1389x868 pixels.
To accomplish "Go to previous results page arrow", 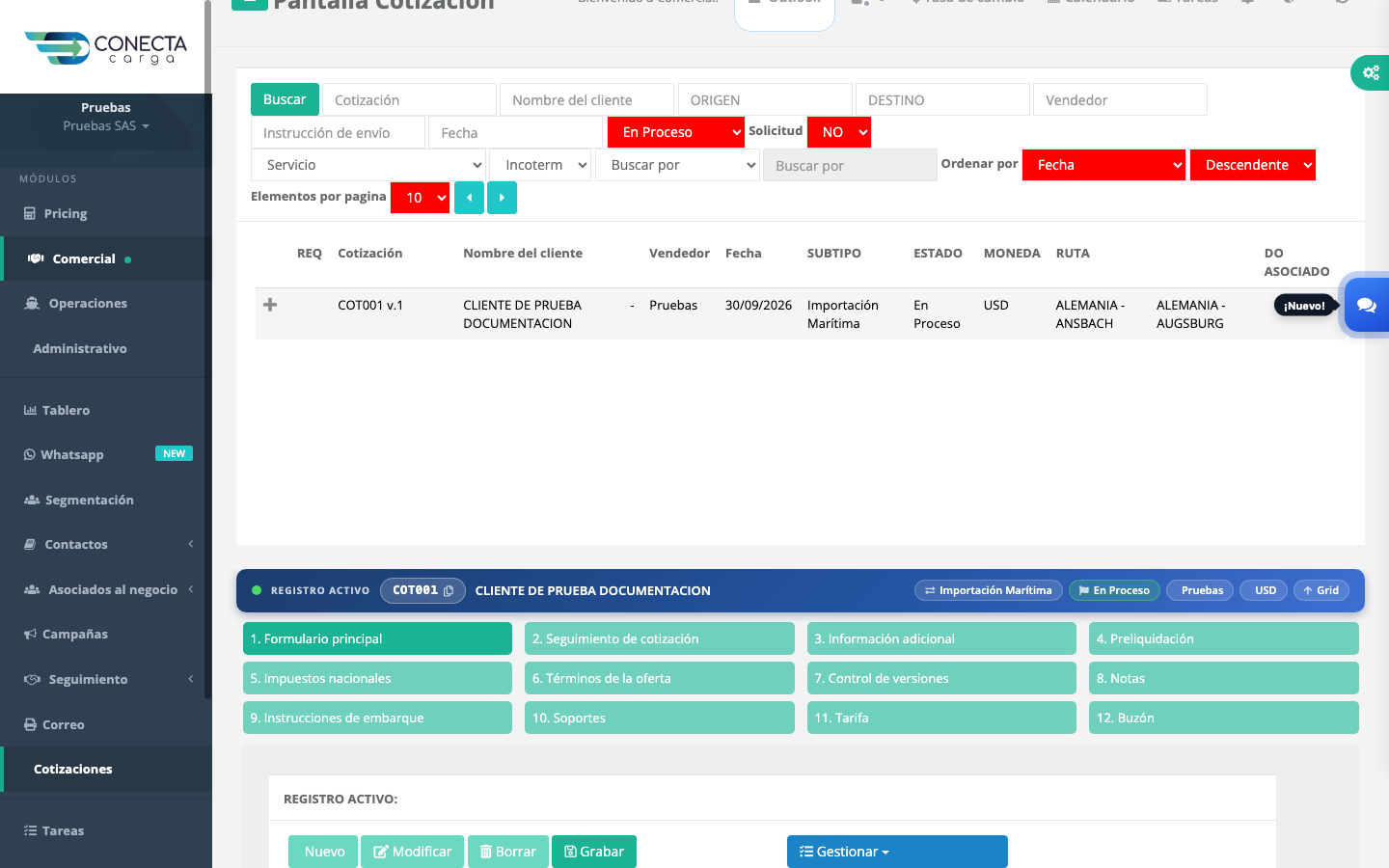I will pos(469,198).
